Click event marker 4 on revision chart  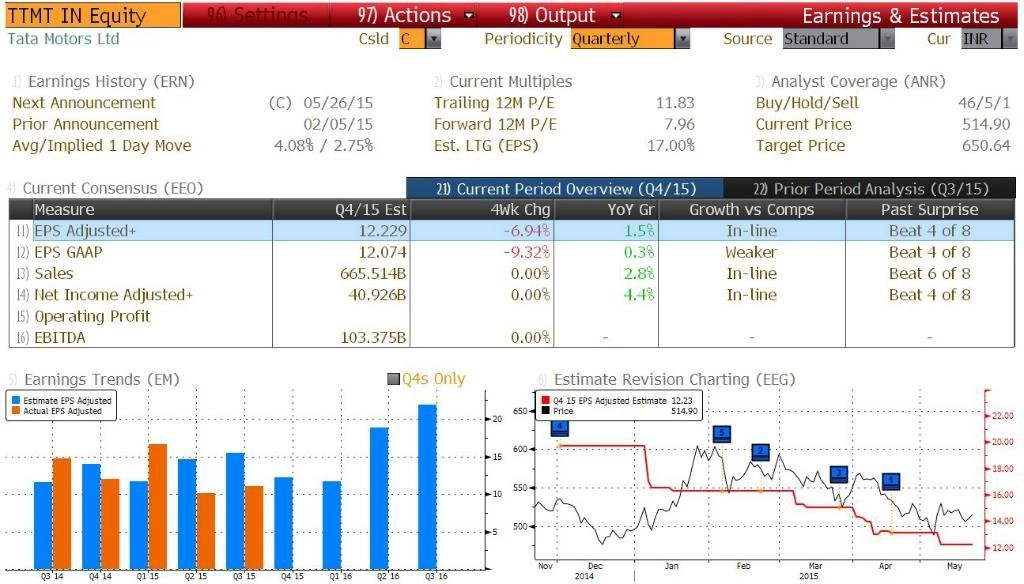[x=560, y=428]
